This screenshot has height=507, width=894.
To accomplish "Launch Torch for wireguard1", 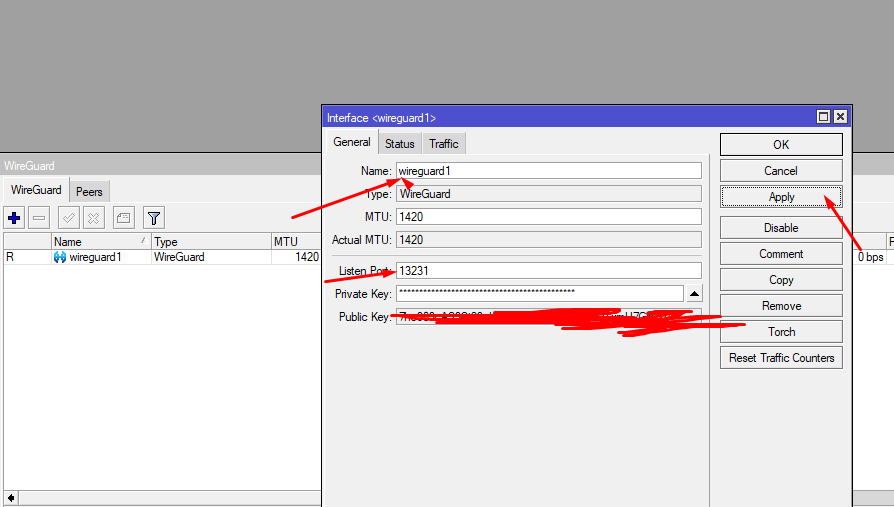I will point(781,332).
